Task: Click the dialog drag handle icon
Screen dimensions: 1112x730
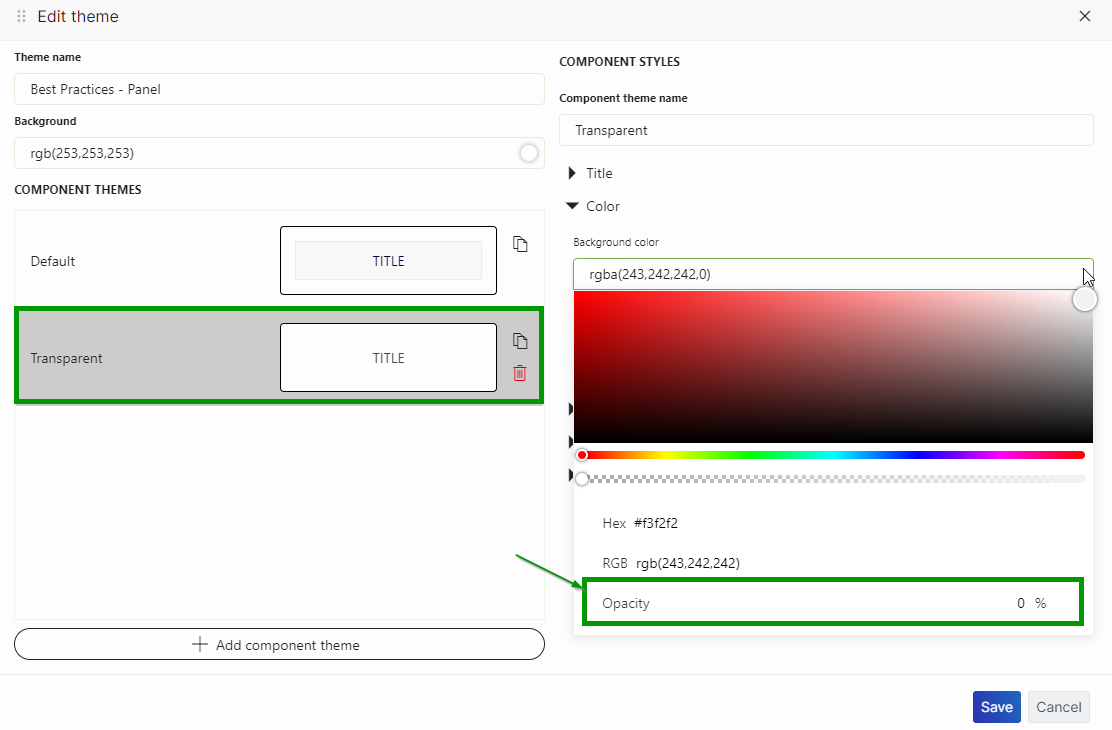Action: coord(21,16)
